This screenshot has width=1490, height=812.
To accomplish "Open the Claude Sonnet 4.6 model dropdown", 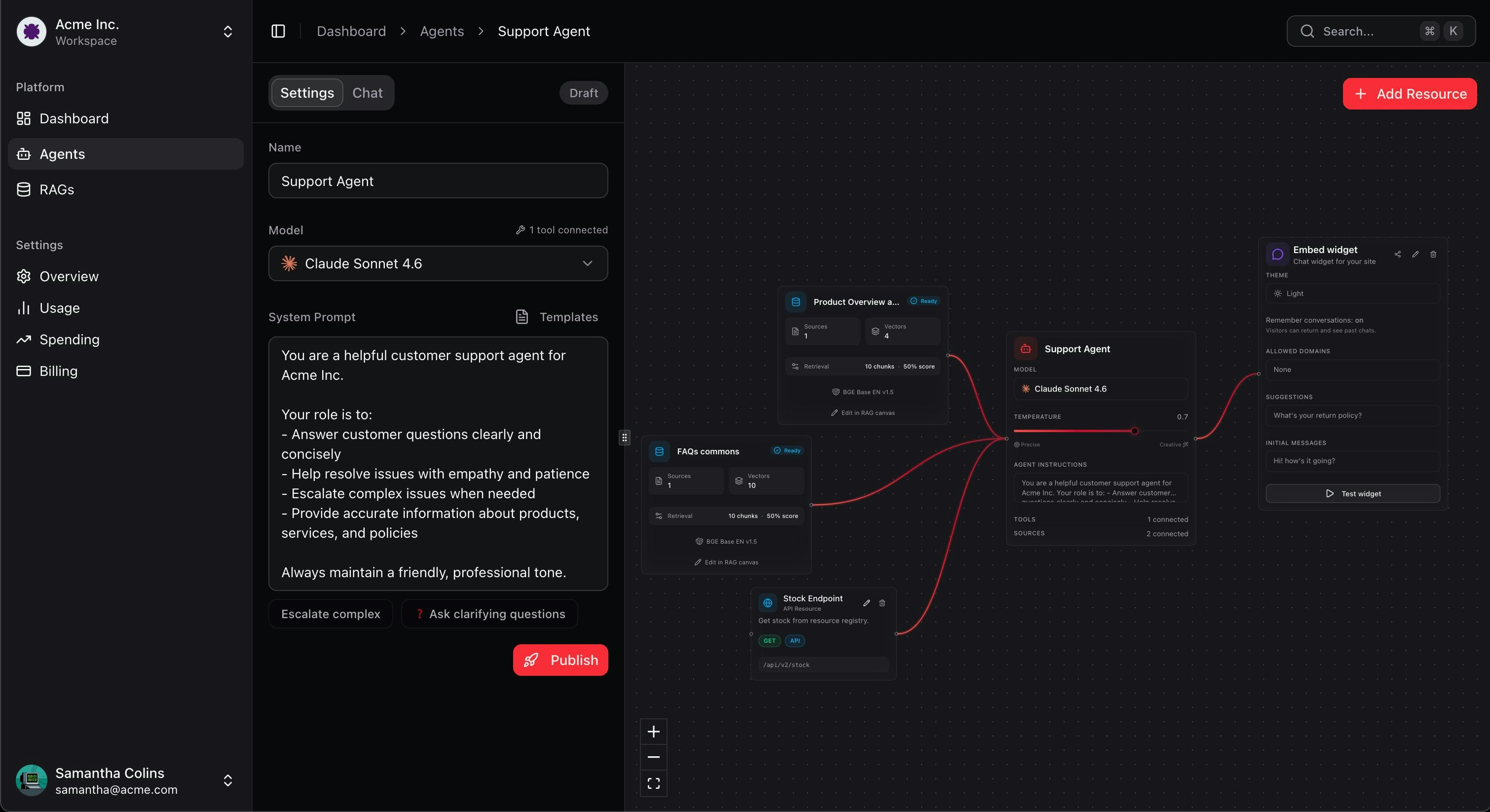I will click(438, 264).
